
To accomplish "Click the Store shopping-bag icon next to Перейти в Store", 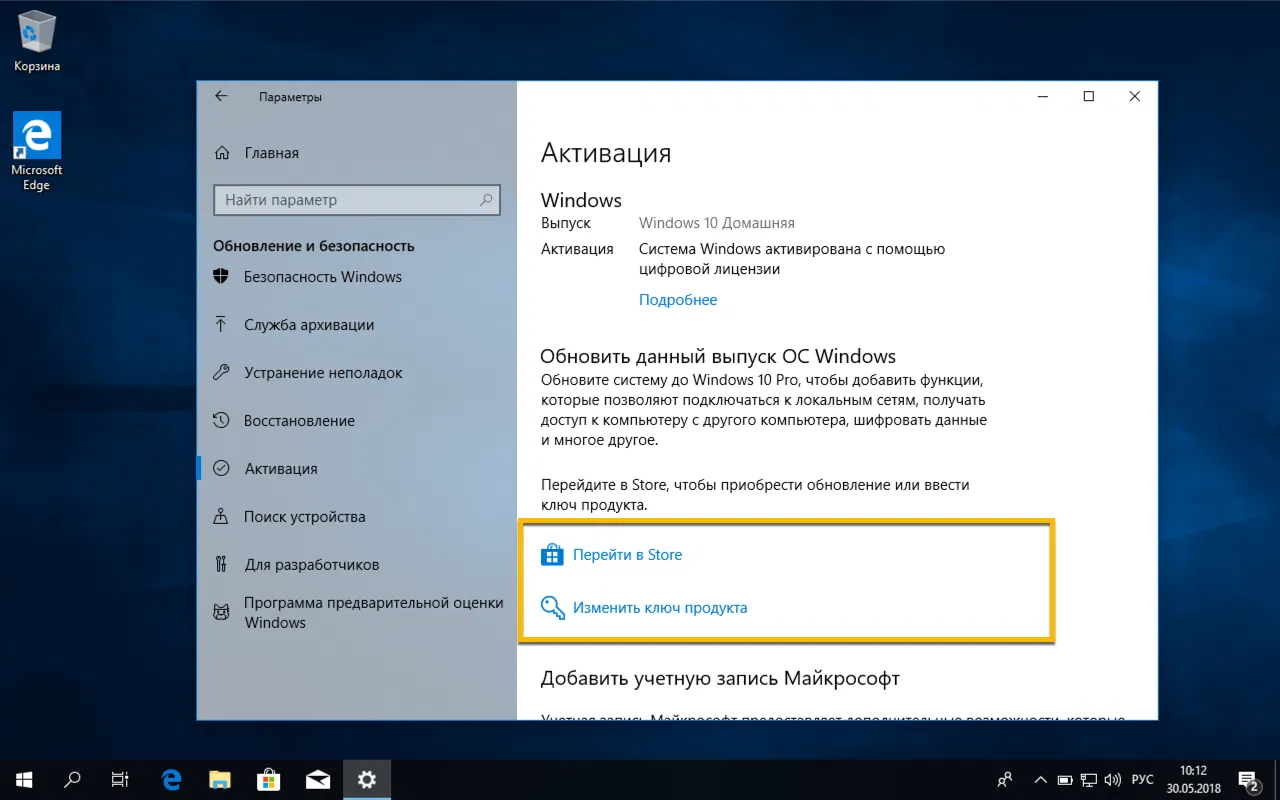I will point(552,554).
